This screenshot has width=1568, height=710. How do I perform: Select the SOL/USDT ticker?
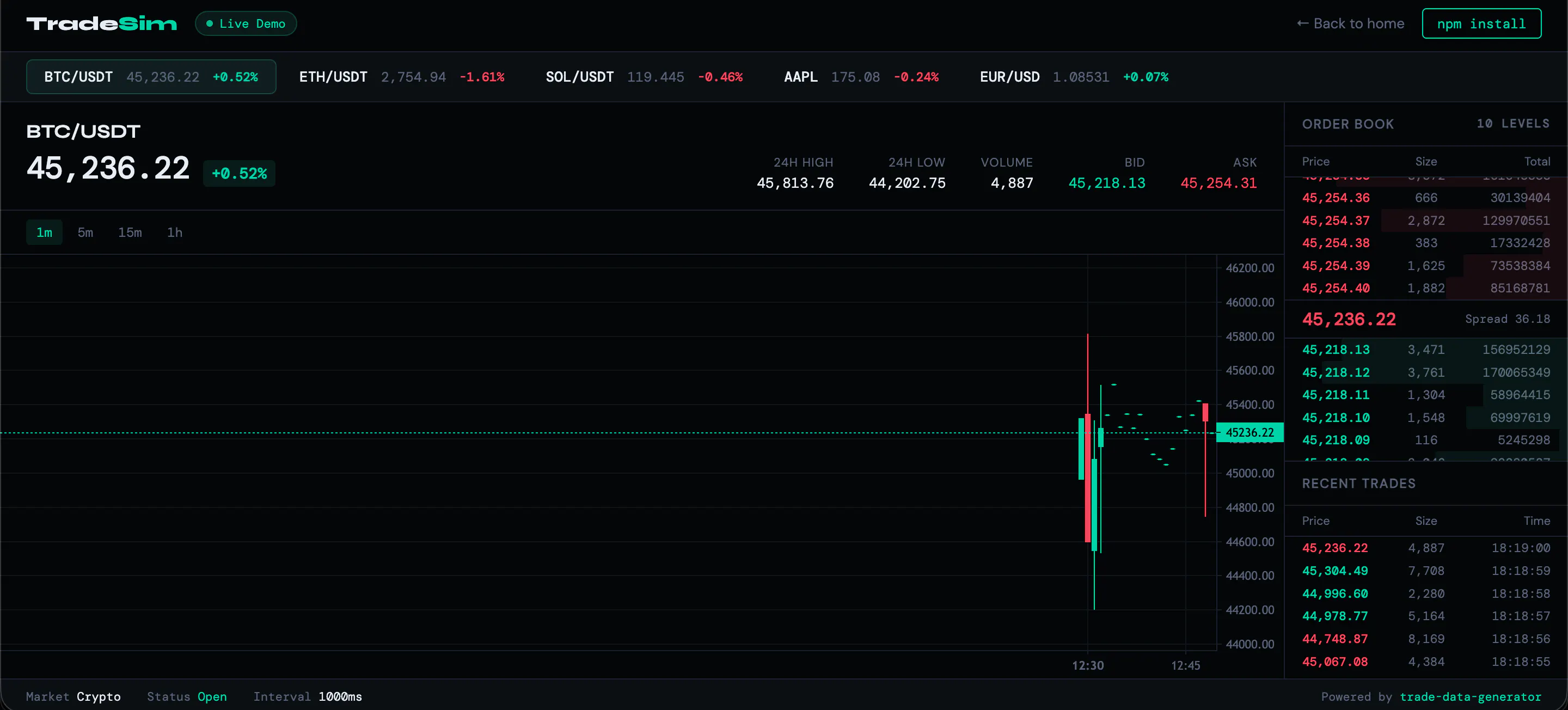[644, 77]
